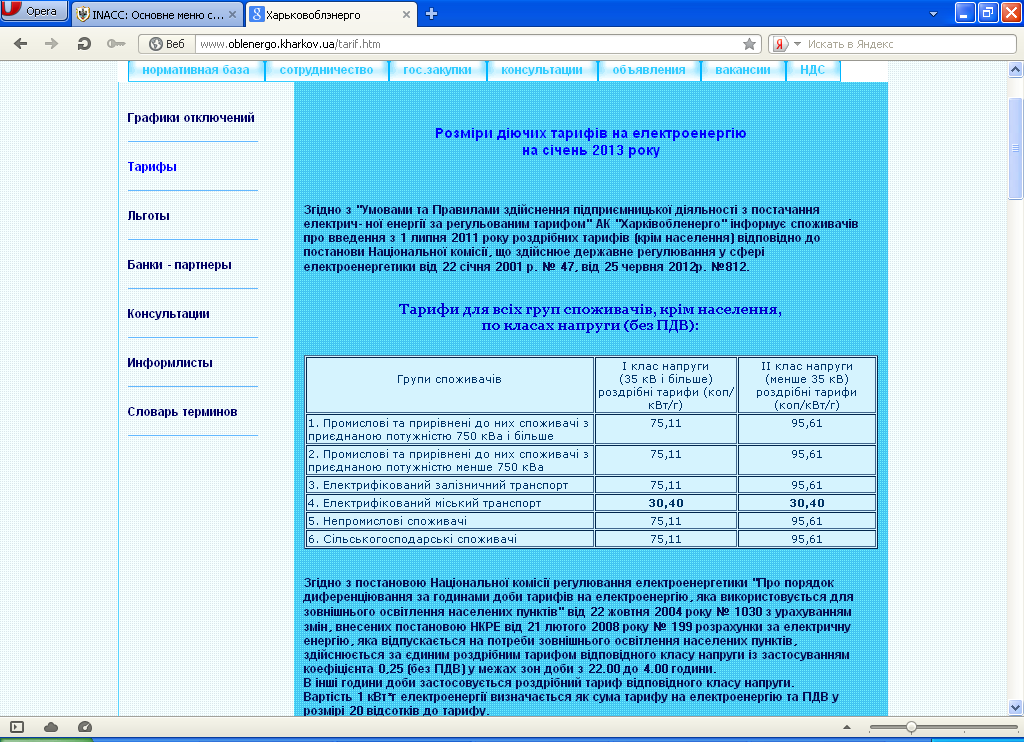Click row 6. Сільськогосподарські споживачі
This screenshot has height=742, width=1024.
pos(449,539)
